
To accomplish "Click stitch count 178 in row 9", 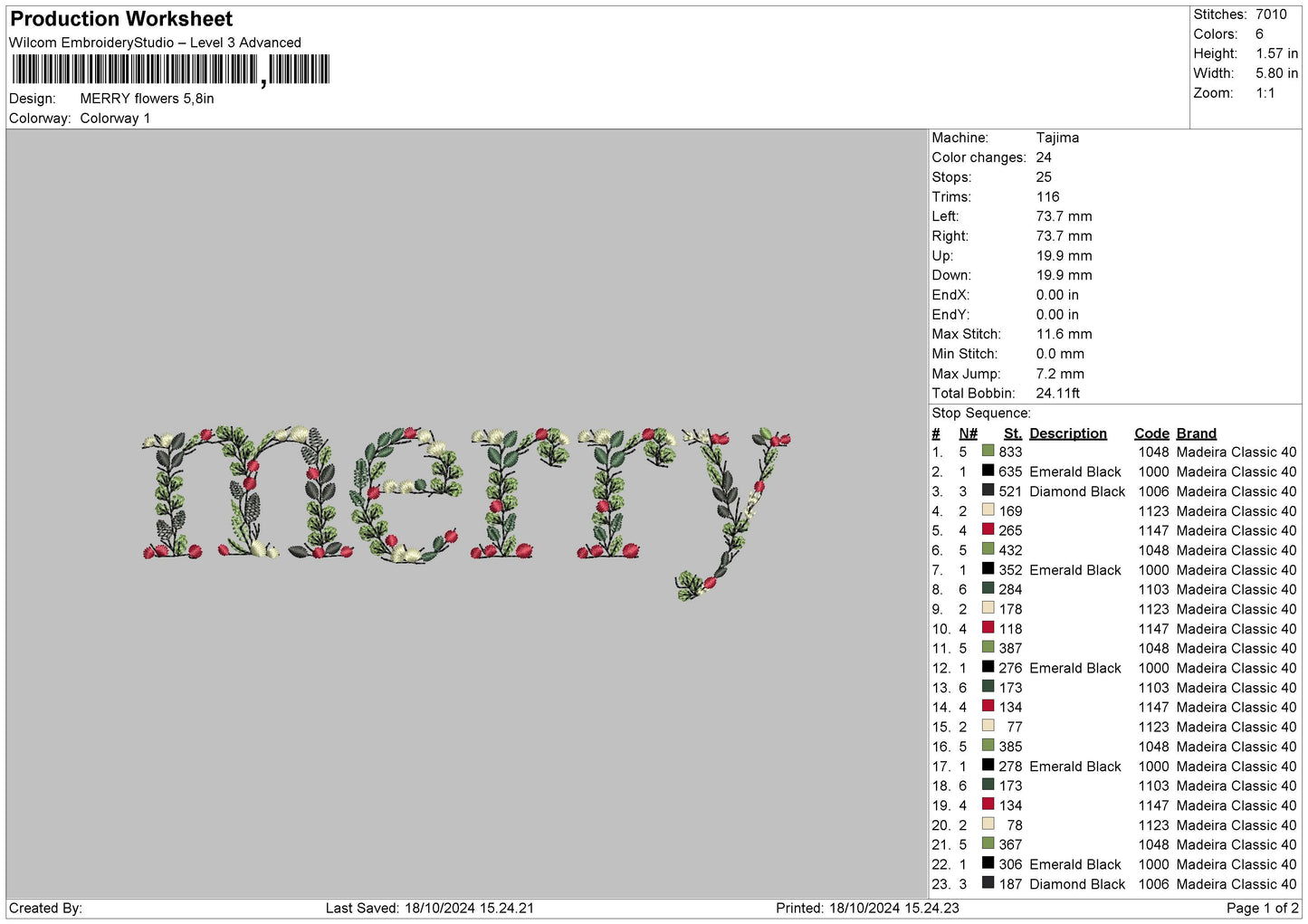I will [x=1011, y=609].
